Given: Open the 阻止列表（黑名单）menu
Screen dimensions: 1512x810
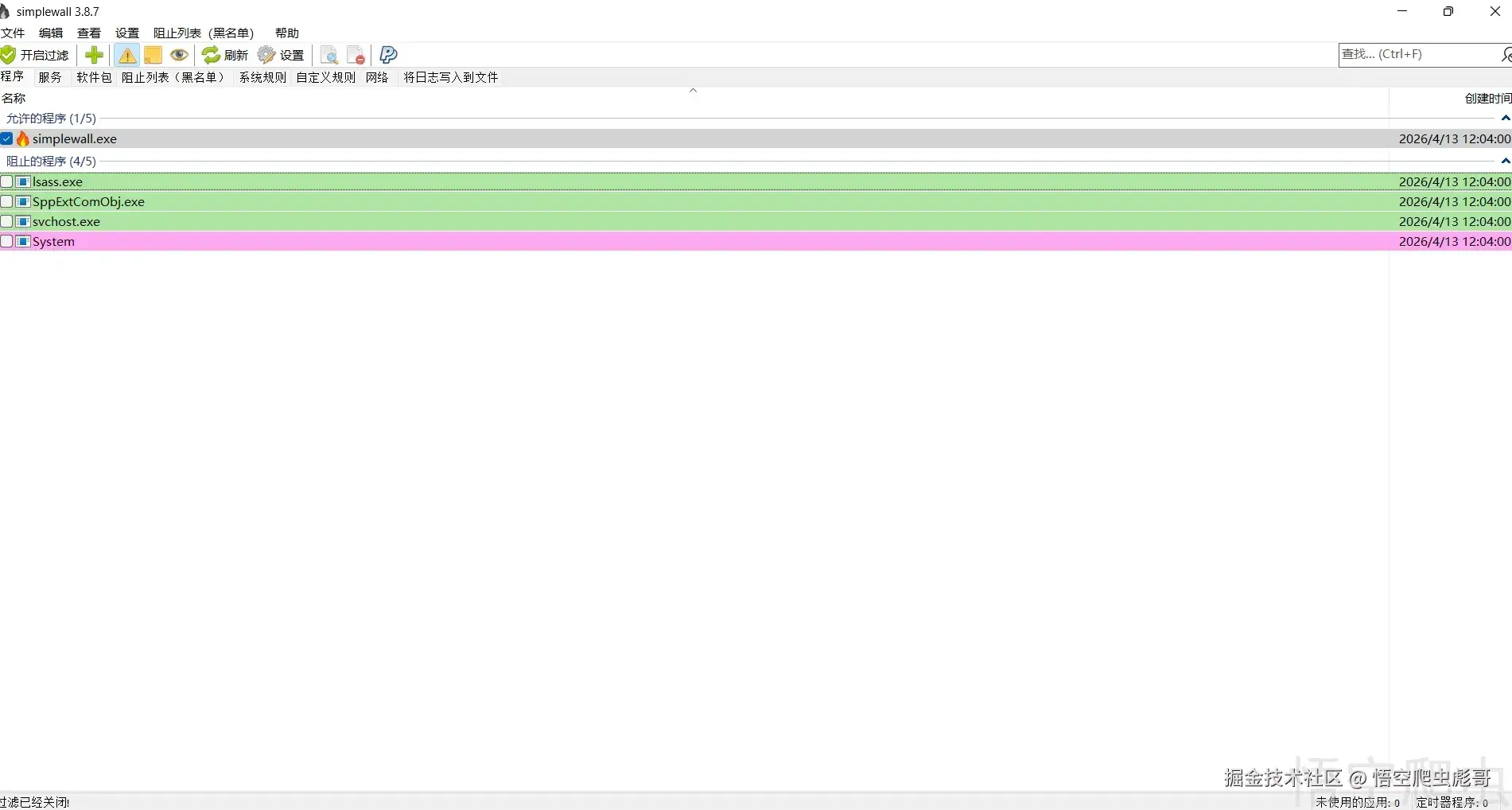Looking at the screenshot, I should (x=204, y=33).
